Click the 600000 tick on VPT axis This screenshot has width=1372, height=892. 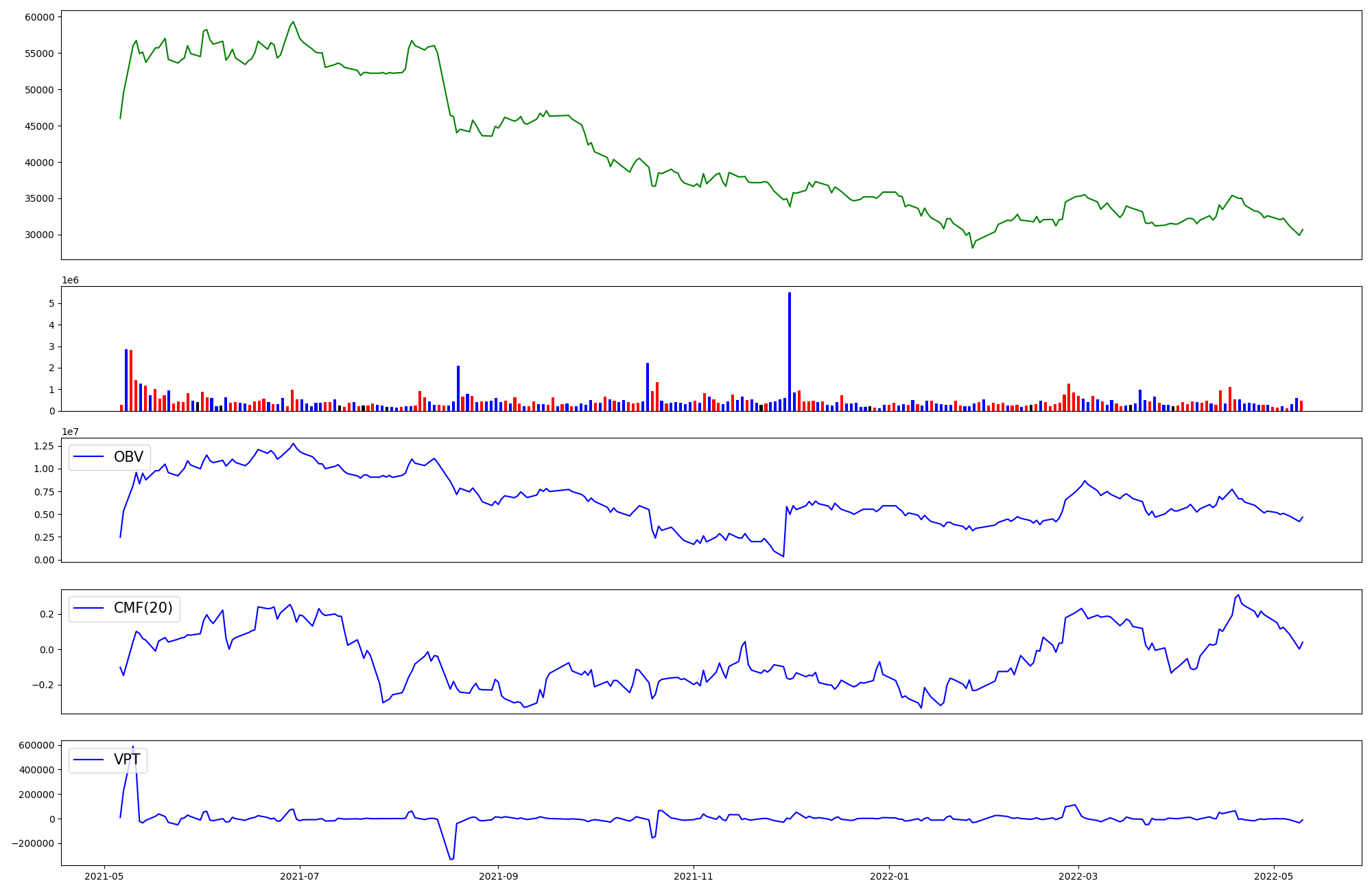pyautogui.click(x=36, y=745)
